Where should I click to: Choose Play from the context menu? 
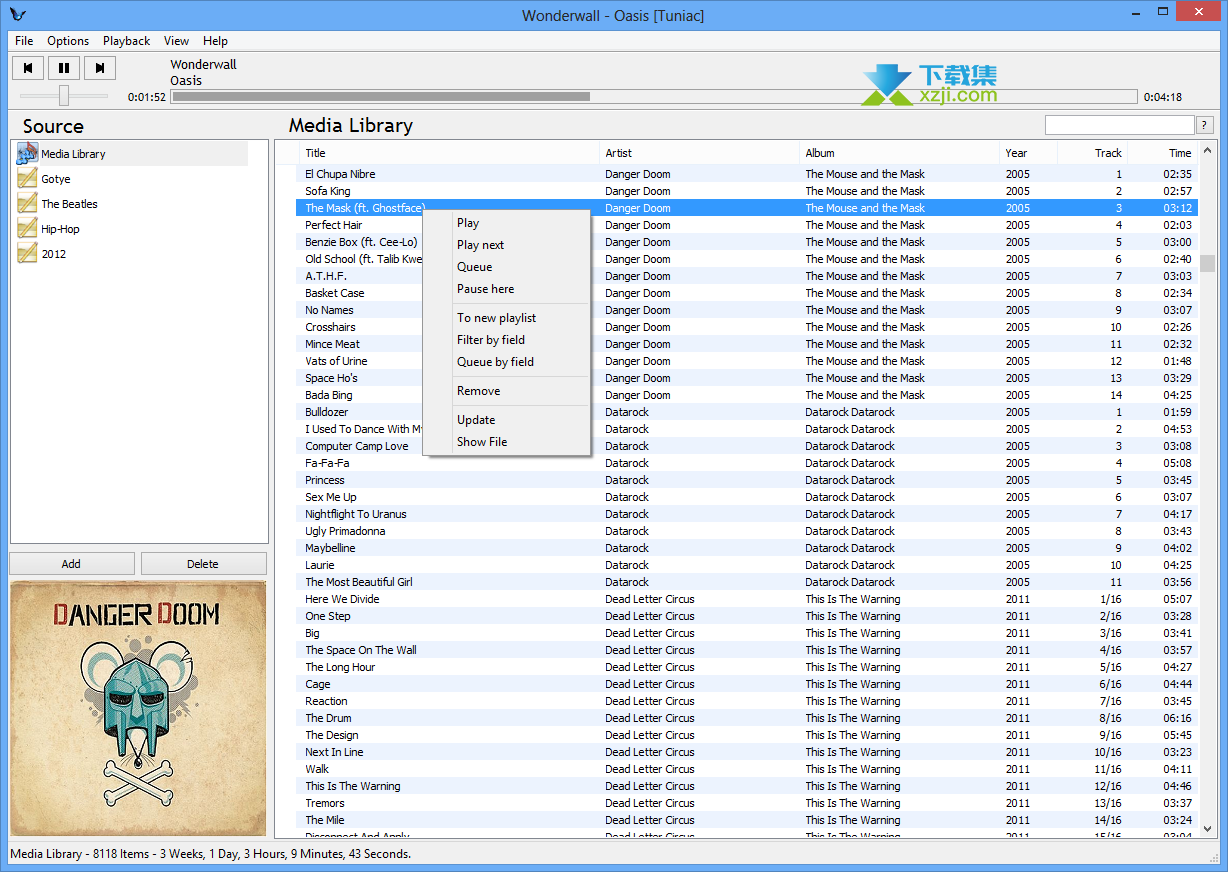tap(506, 223)
